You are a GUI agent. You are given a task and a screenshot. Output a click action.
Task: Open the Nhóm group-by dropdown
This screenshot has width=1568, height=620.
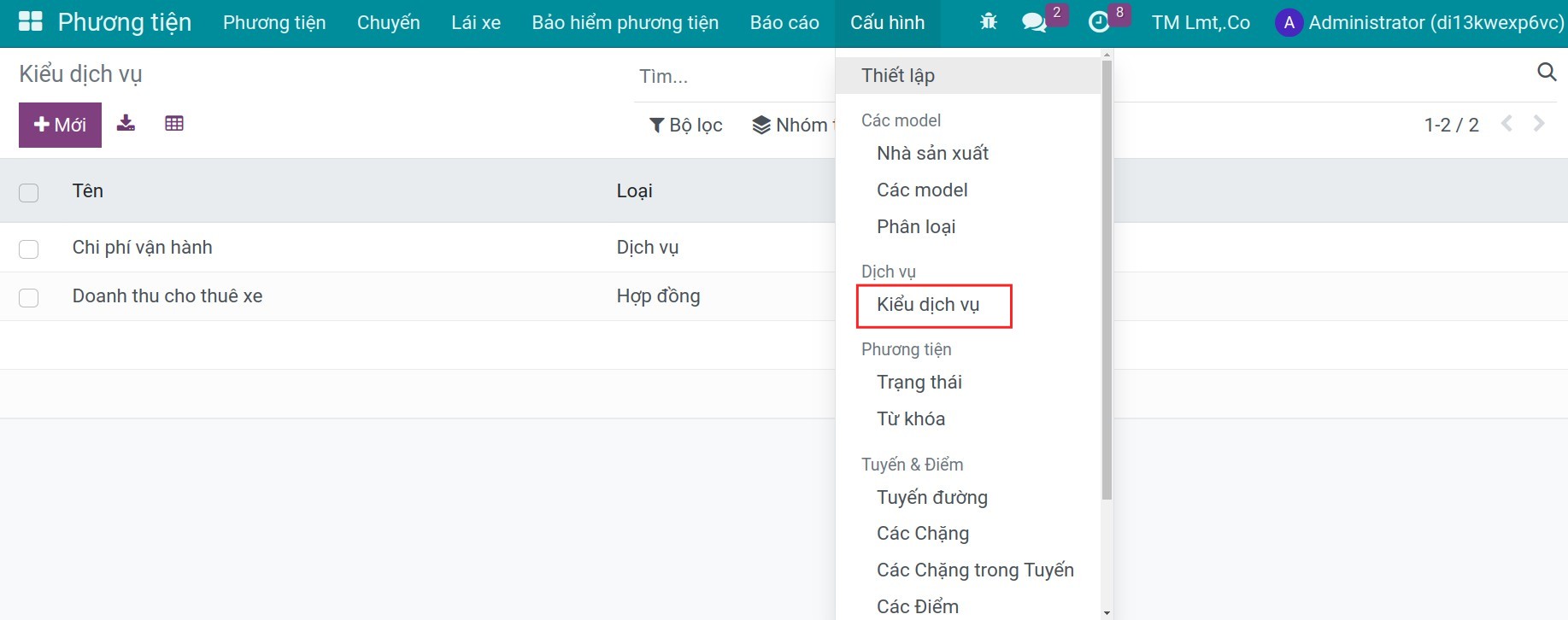point(793,125)
